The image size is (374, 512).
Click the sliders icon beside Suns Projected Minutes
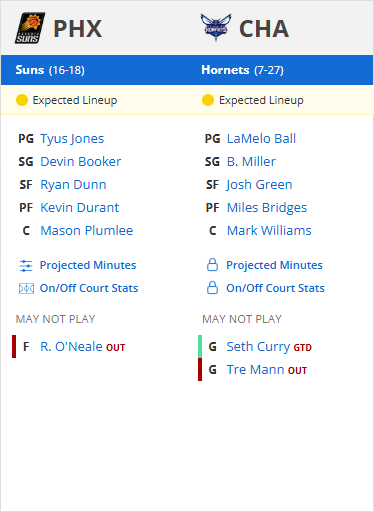26,266
